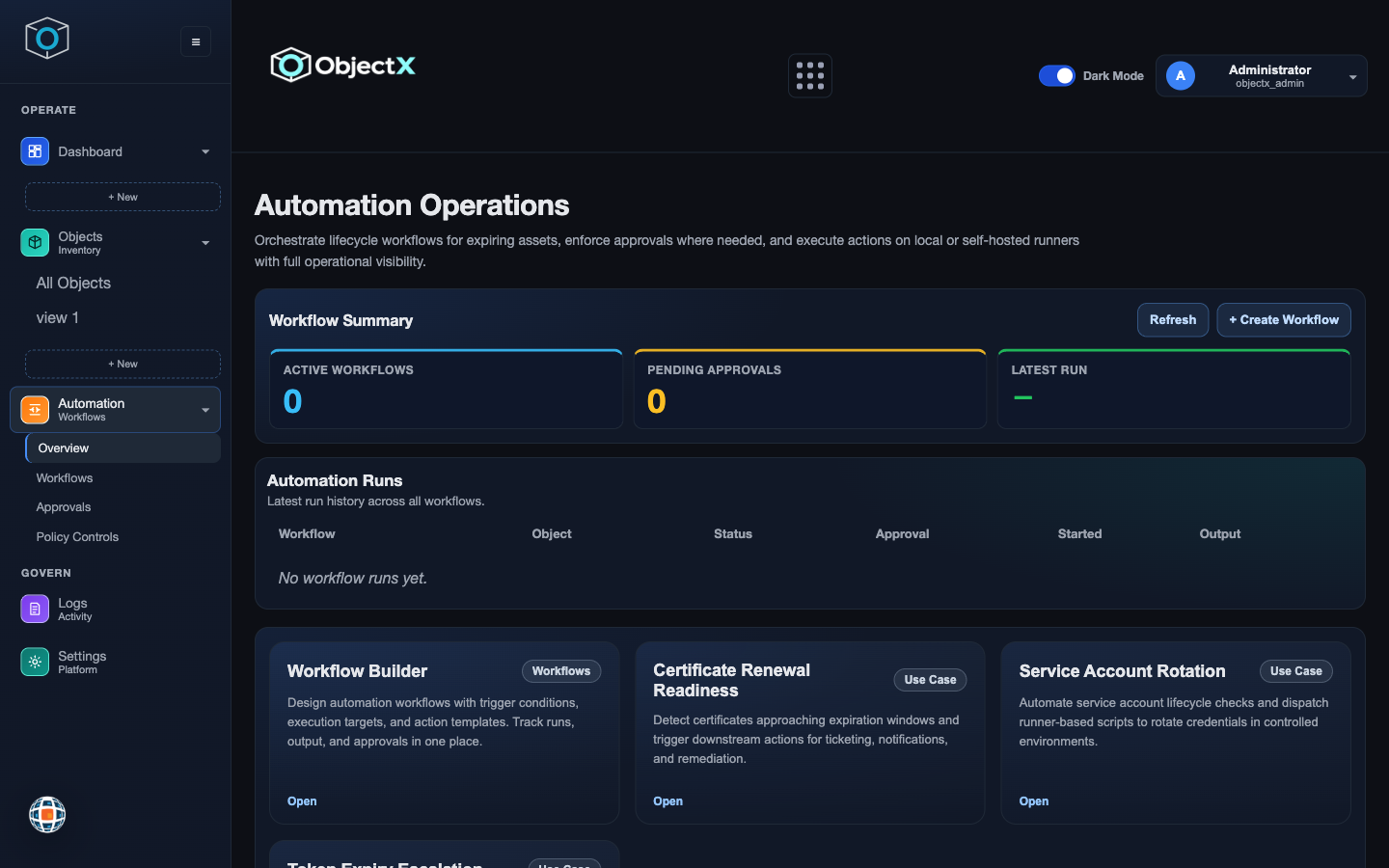Click the Settings Platform sidebar label

pos(82,662)
